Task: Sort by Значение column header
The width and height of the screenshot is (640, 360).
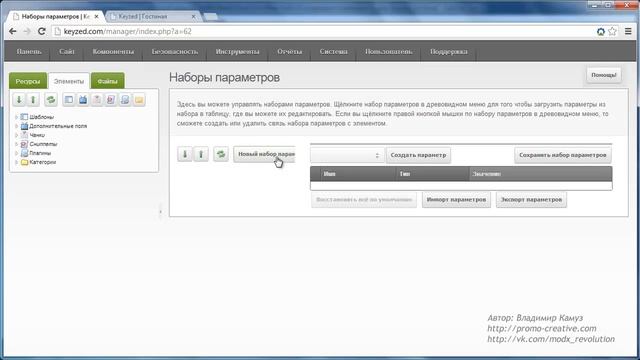Action: tap(540, 174)
